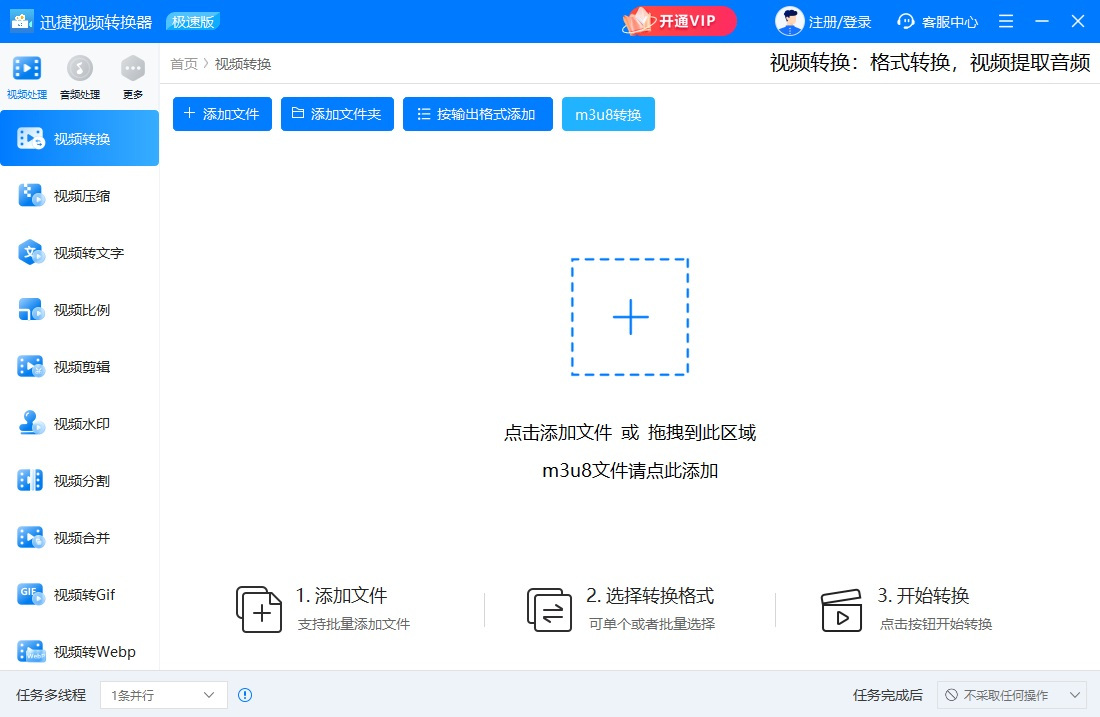The height and width of the screenshot is (717, 1100).
Task: Select the 视频分割 splitting tool
Action: pyautogui.click(x=80, y=480)
